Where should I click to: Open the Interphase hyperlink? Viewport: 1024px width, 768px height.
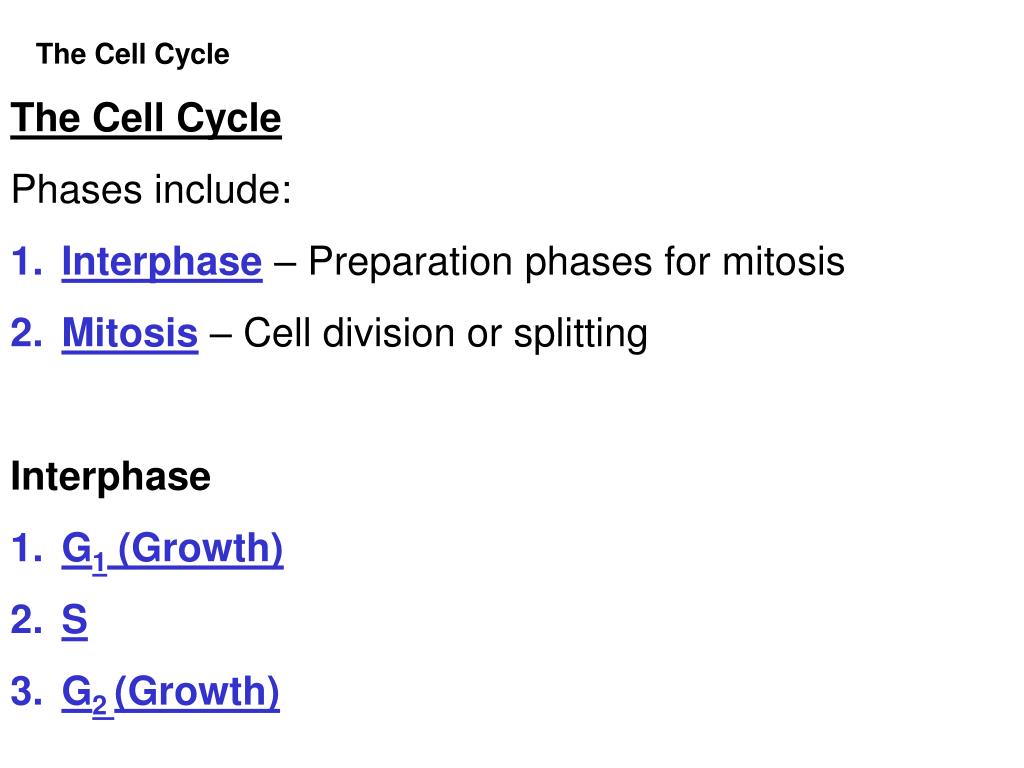tap(162, 263)
